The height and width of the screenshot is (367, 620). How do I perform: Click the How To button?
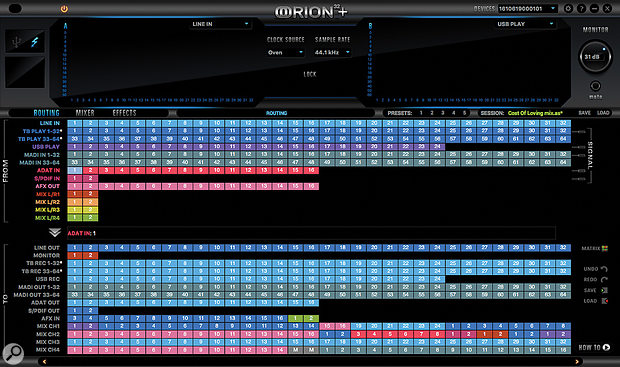594,348
